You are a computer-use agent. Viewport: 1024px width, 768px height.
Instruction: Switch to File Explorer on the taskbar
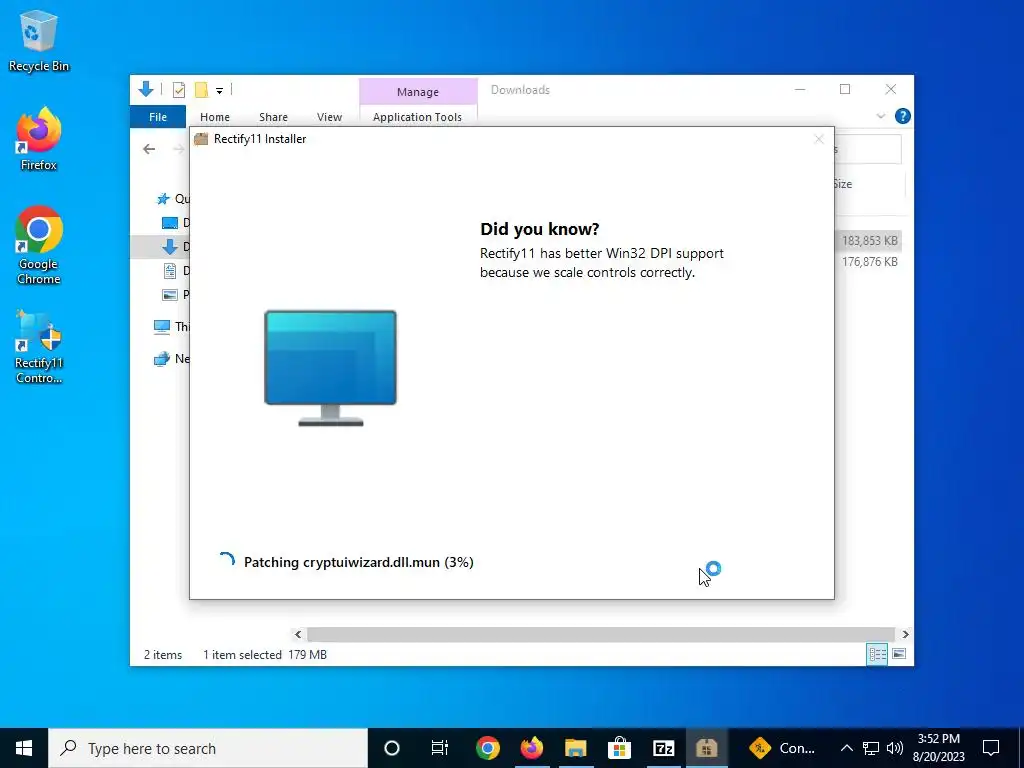coord(575,748)
